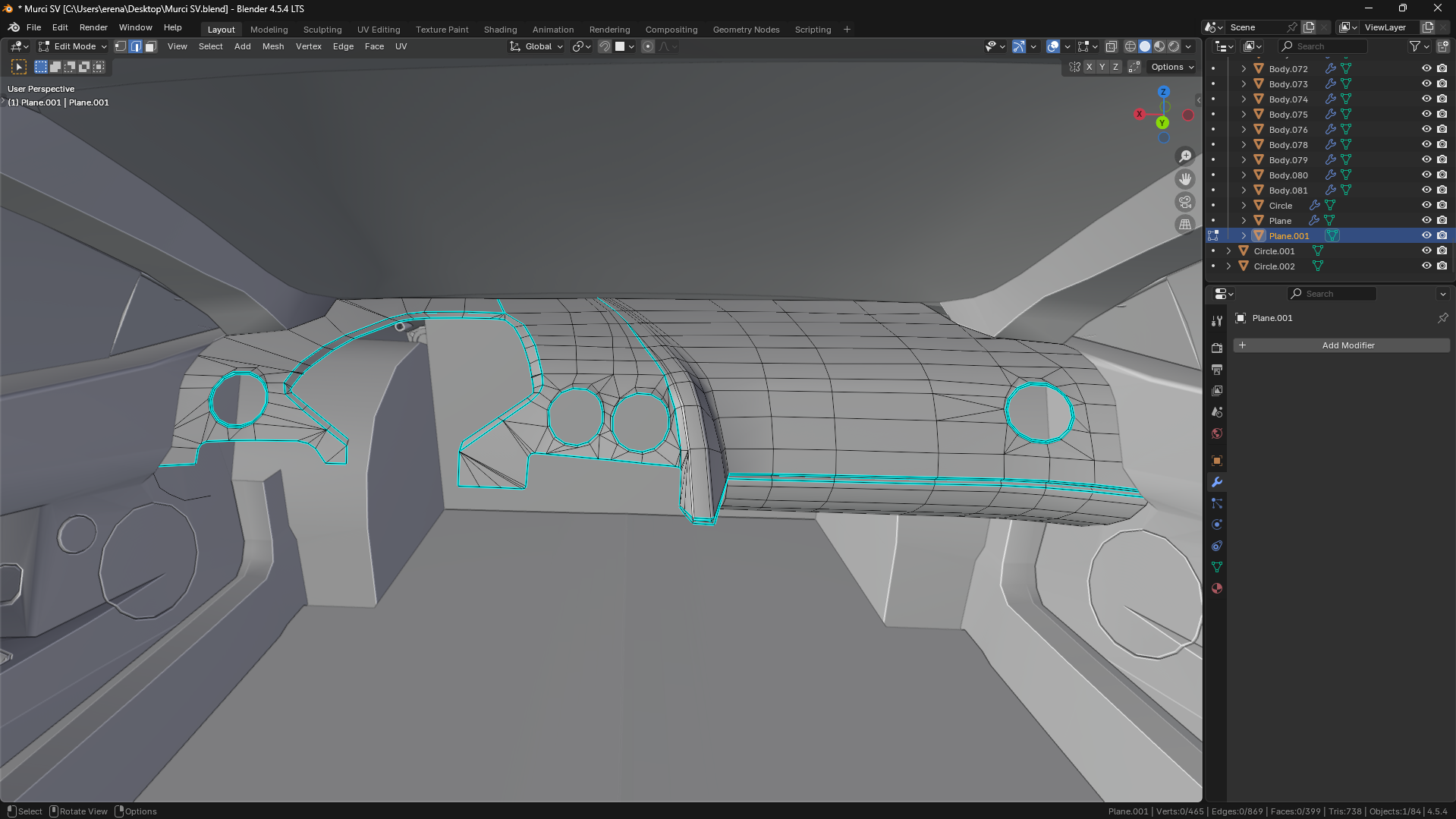This screenshot has width=1456, height=819.
Task: Open the Render menu
Action: tap(93, 27)
